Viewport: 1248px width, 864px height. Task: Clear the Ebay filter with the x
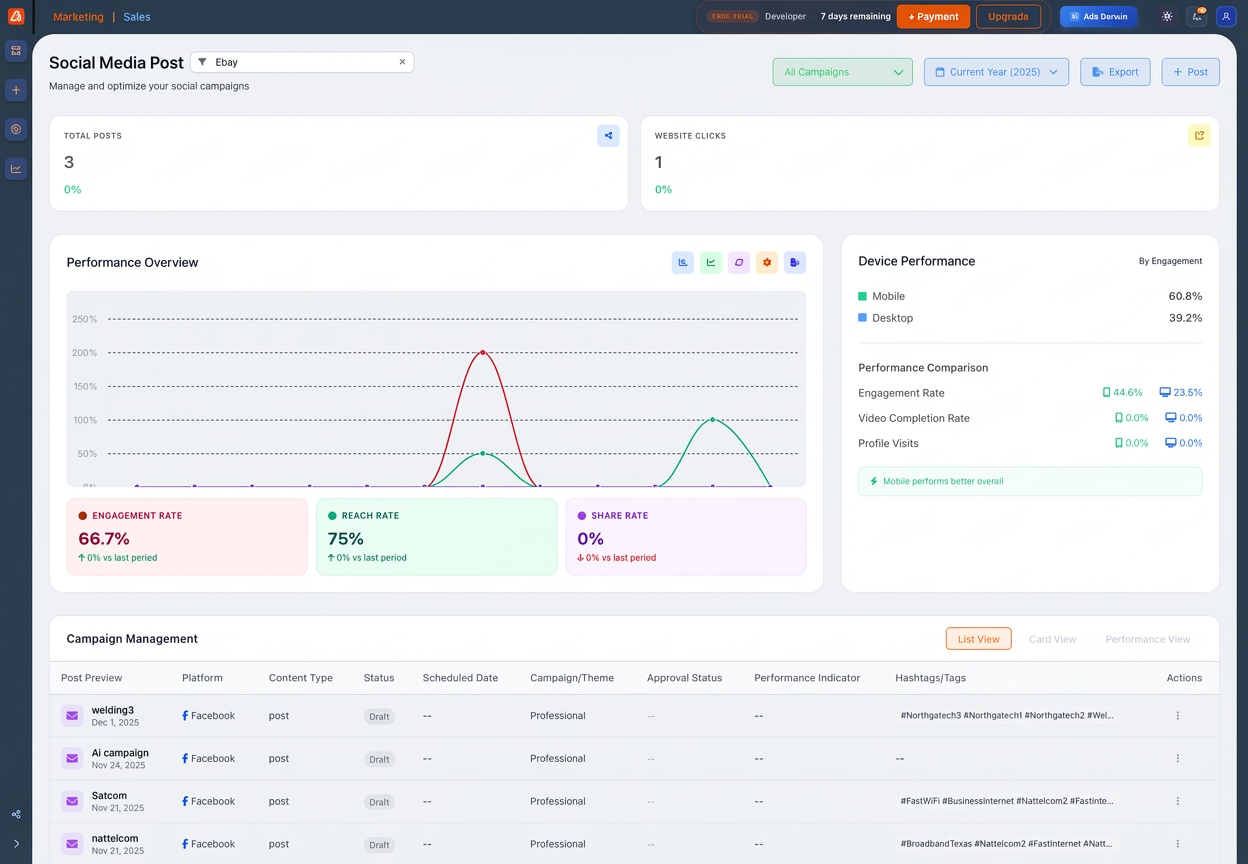pos(402,62)
